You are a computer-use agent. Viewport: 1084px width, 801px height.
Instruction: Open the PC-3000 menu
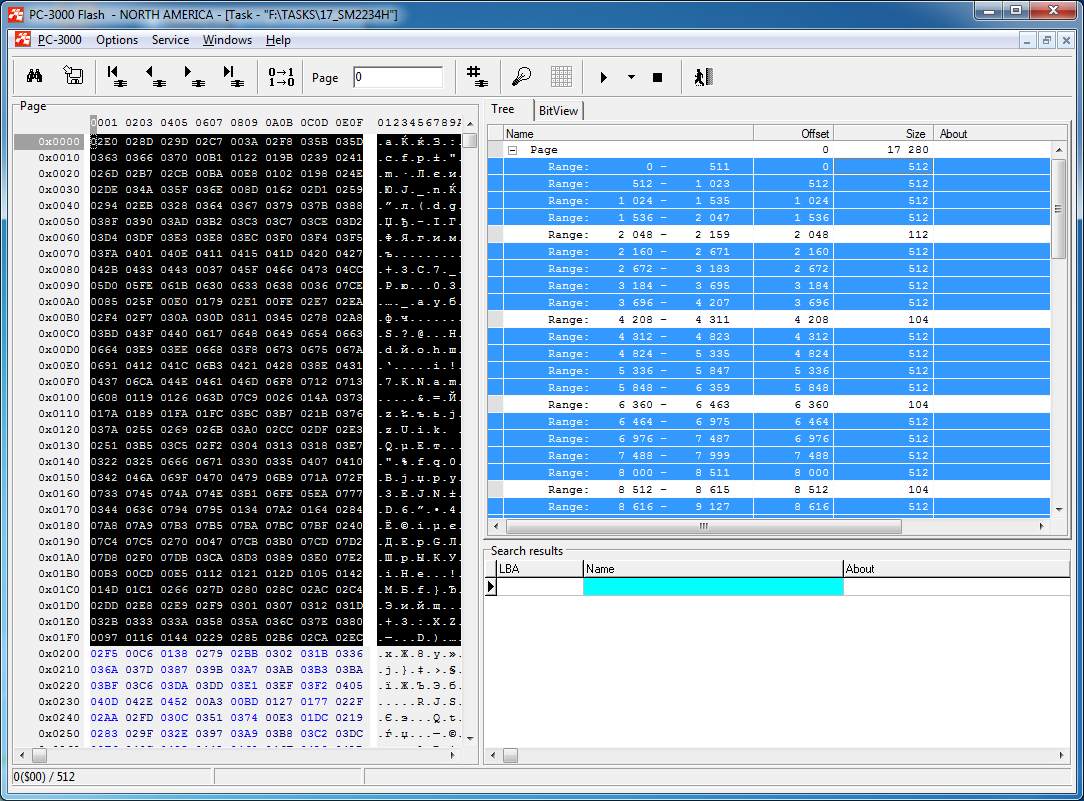click(59, 40)
